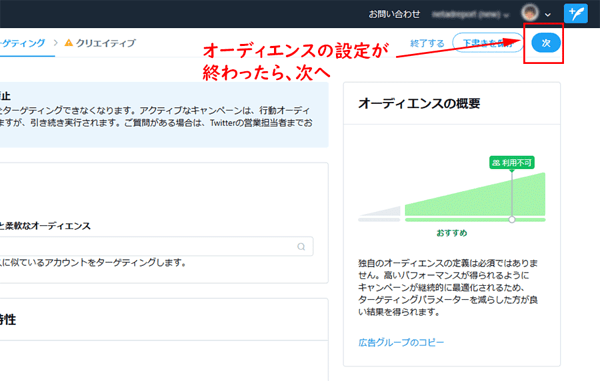Image resolution: width=600 pixels, height=381 pixels.
Task: Expand the chevron next to profile avatar
Action: coord(548,15)
